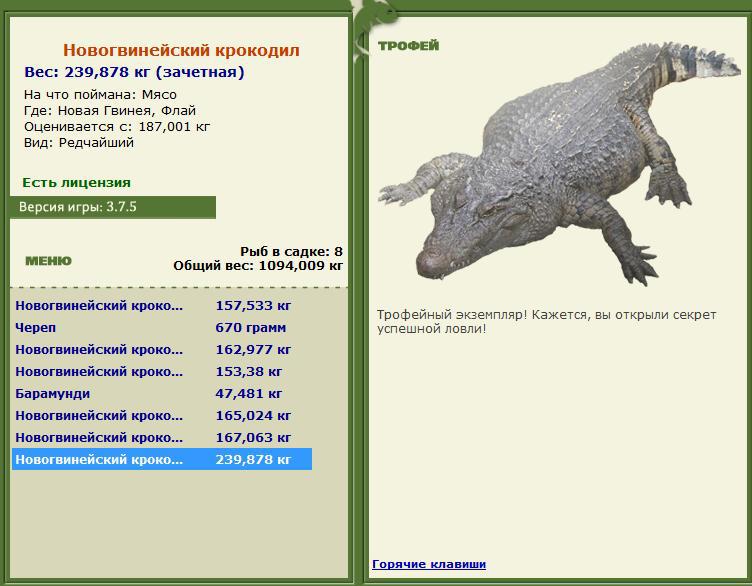
Task: Click the Трофейный экземпляр description text
Action: click(546, 322)
